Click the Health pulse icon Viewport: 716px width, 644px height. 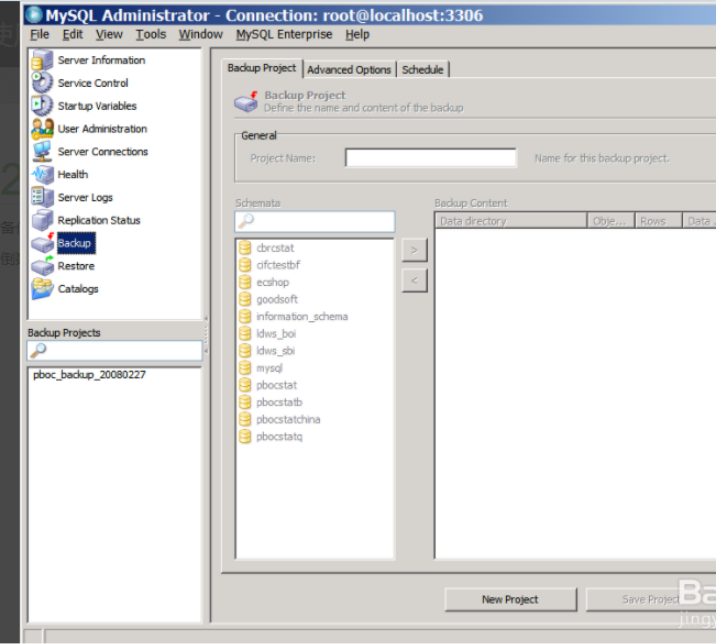point(42,174)
